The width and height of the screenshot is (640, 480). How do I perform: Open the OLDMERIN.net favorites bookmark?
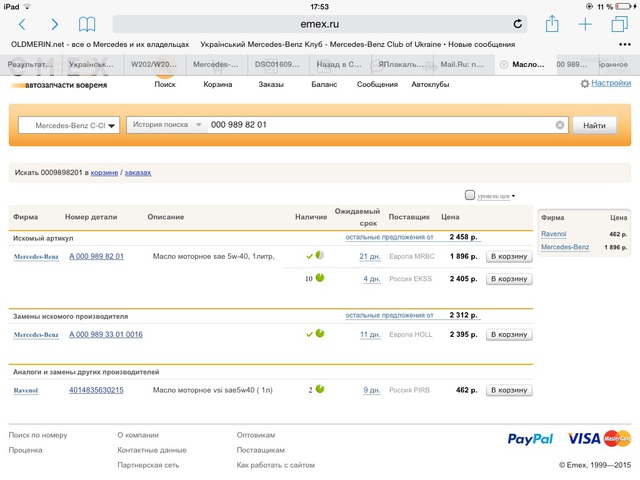point(100,44)
